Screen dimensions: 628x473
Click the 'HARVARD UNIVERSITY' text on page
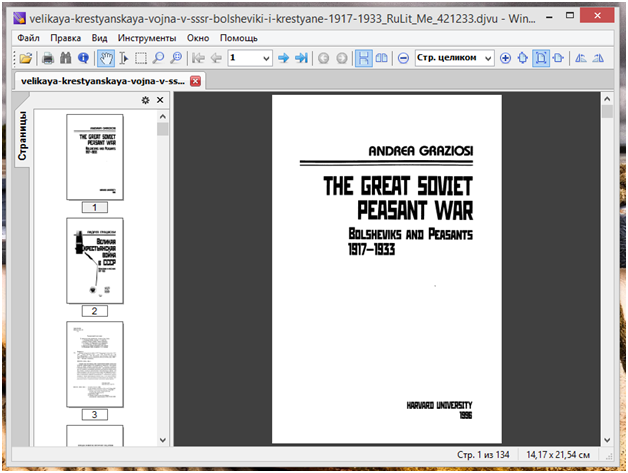click(439, 405)
